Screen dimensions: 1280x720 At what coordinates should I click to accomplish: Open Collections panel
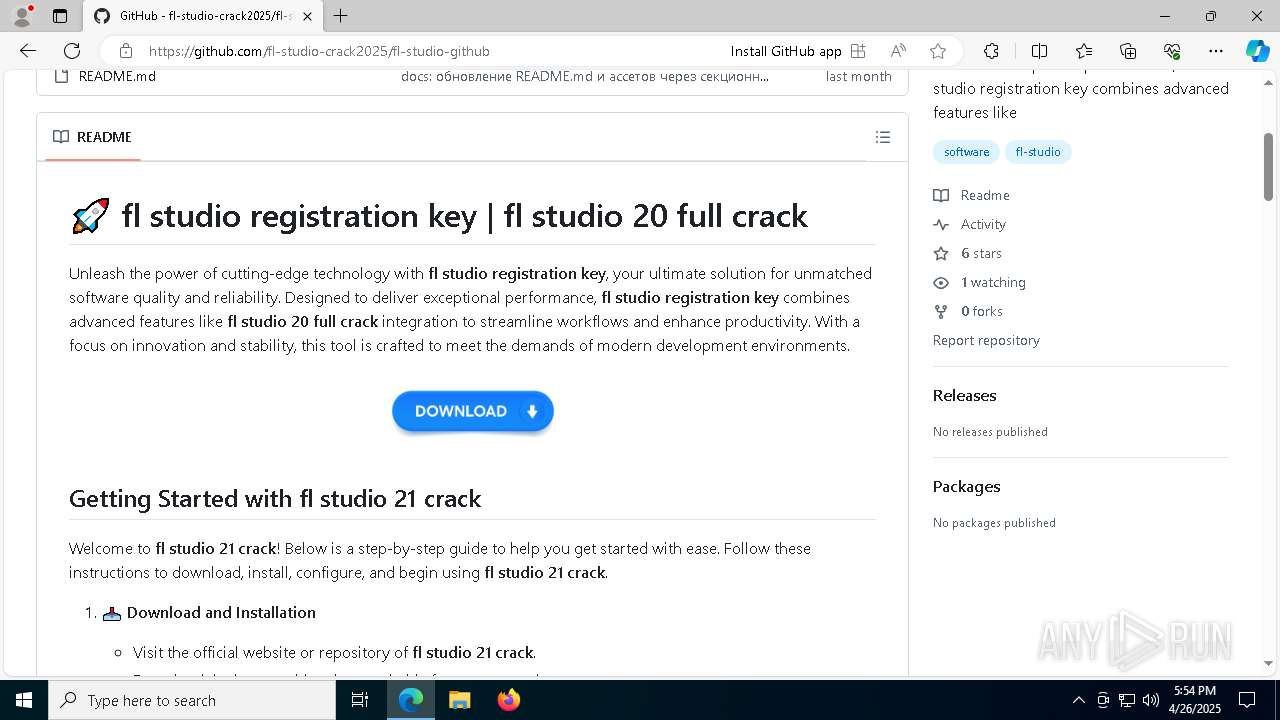pyautogui.click(x=1128, y=51)
